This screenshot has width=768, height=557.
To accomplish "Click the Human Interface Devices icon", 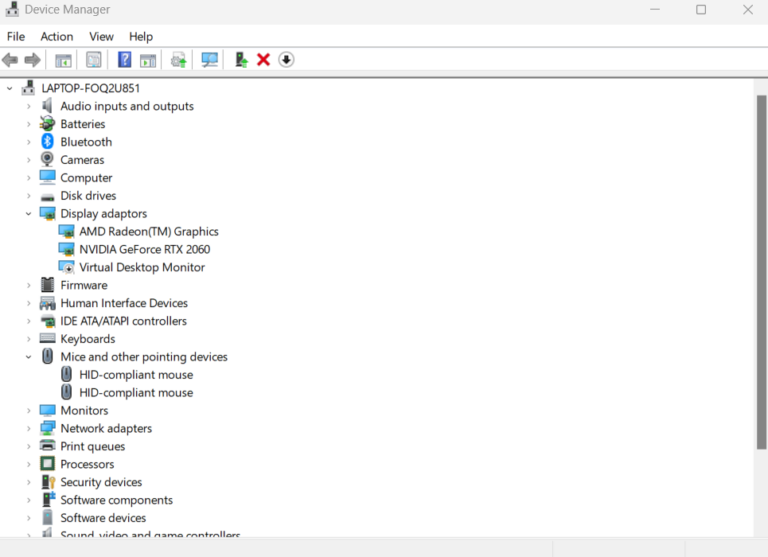I will [48, 303].
